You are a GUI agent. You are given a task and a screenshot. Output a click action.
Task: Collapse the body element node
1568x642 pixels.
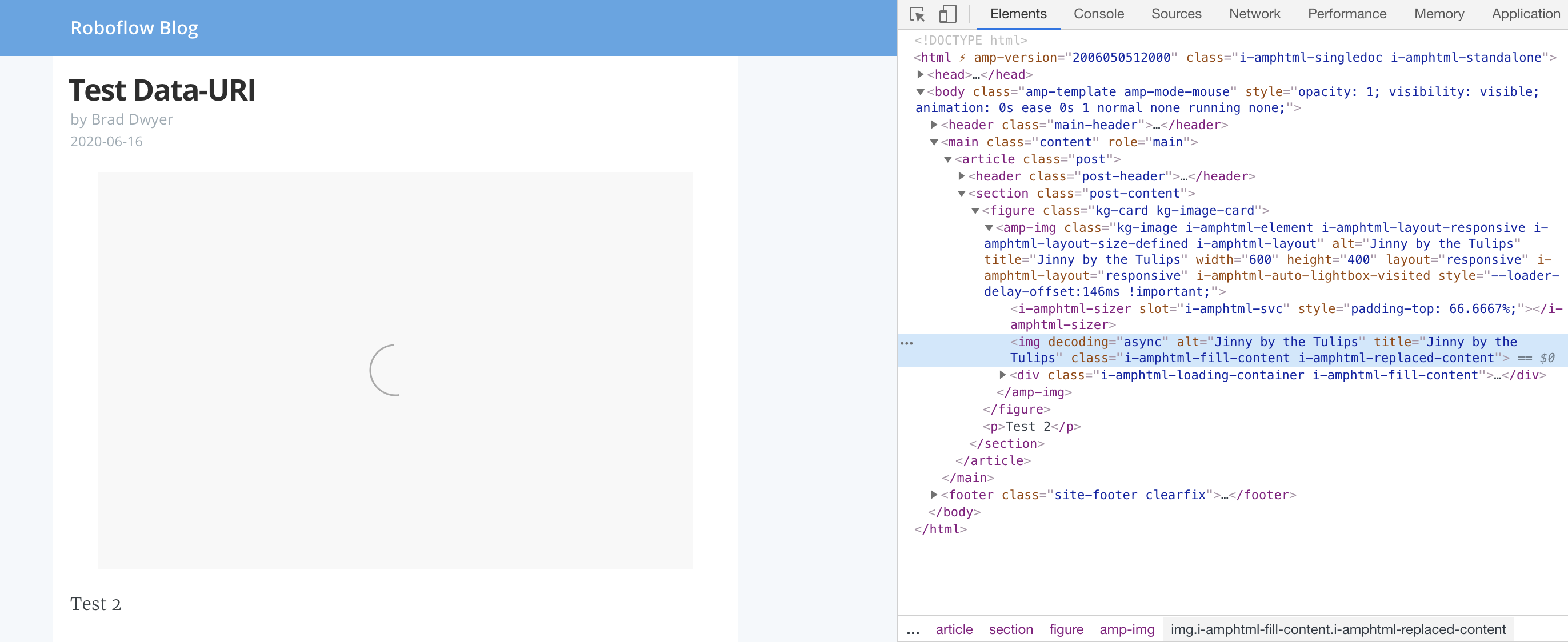[x=921, y=91]
